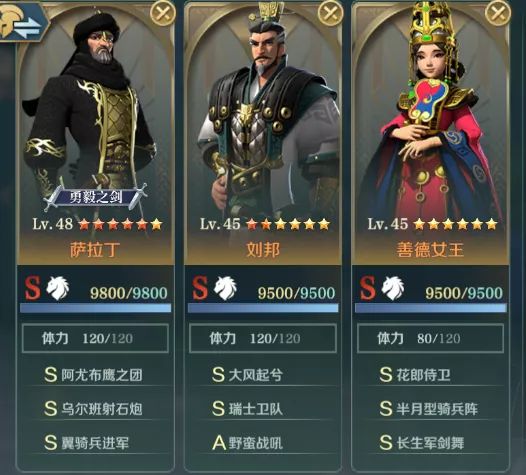Click the 勇毅之剑 sword banner badge
Image resolution: width=526 pixels, height=475 pixels.
click(x=96, y=198)
